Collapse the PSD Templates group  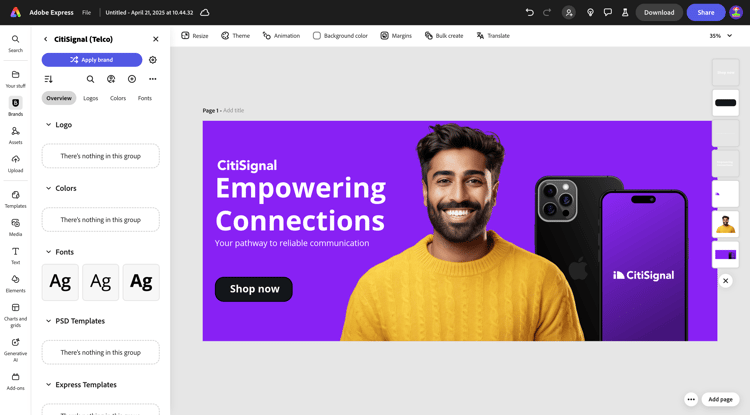pyautogui.click(x=48, y=321)
